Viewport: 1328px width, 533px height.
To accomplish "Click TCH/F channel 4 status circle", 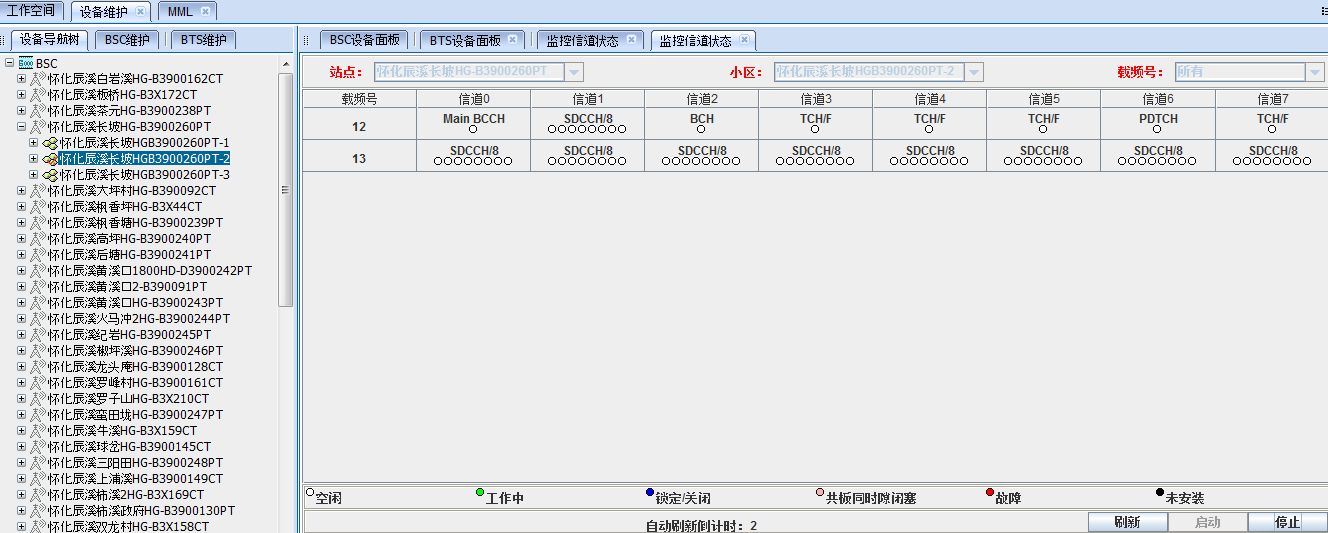I will click(930, 129).
